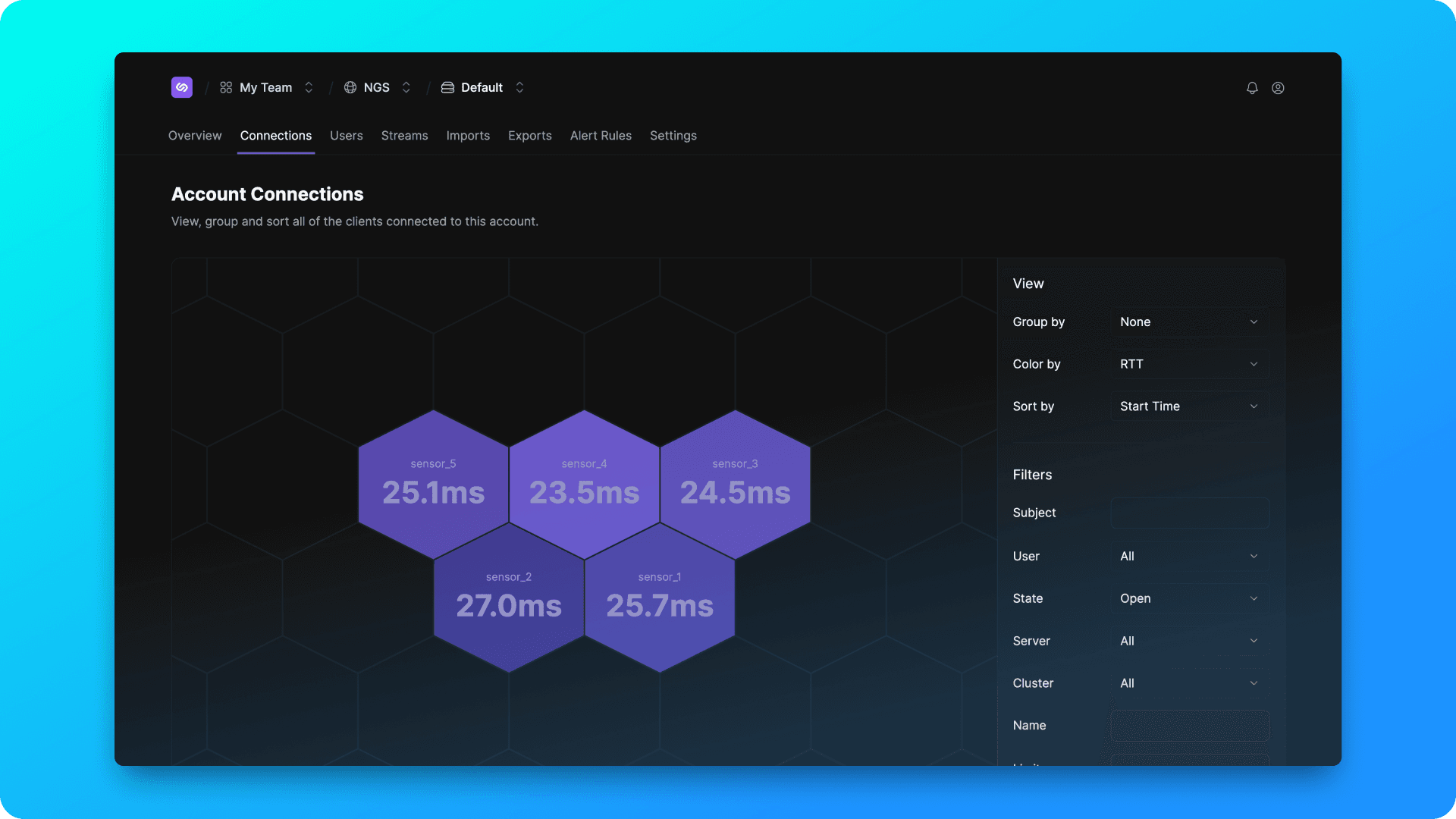Go to the Overview tab
Screen dimensions: 1456x819
(x=195, y=136)
